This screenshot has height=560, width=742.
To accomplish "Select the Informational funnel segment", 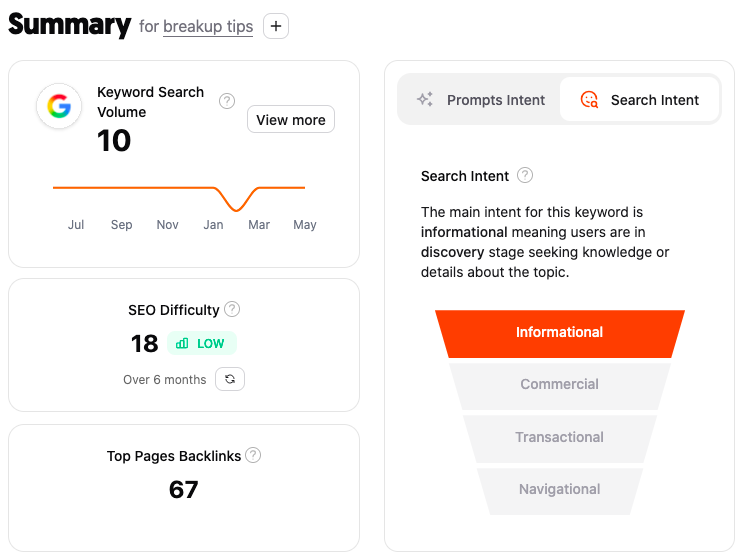I will coord(560,333).
